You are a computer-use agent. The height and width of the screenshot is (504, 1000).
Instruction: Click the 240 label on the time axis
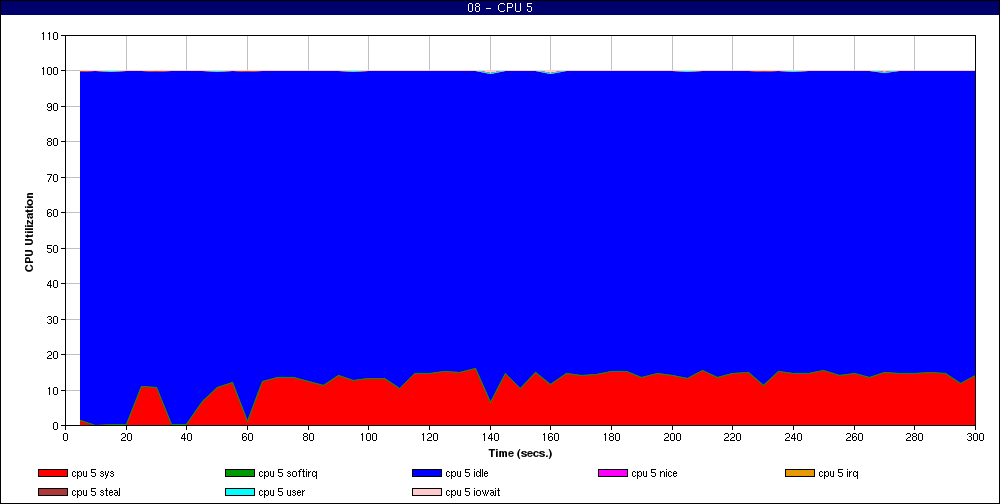tap(793, 437)
